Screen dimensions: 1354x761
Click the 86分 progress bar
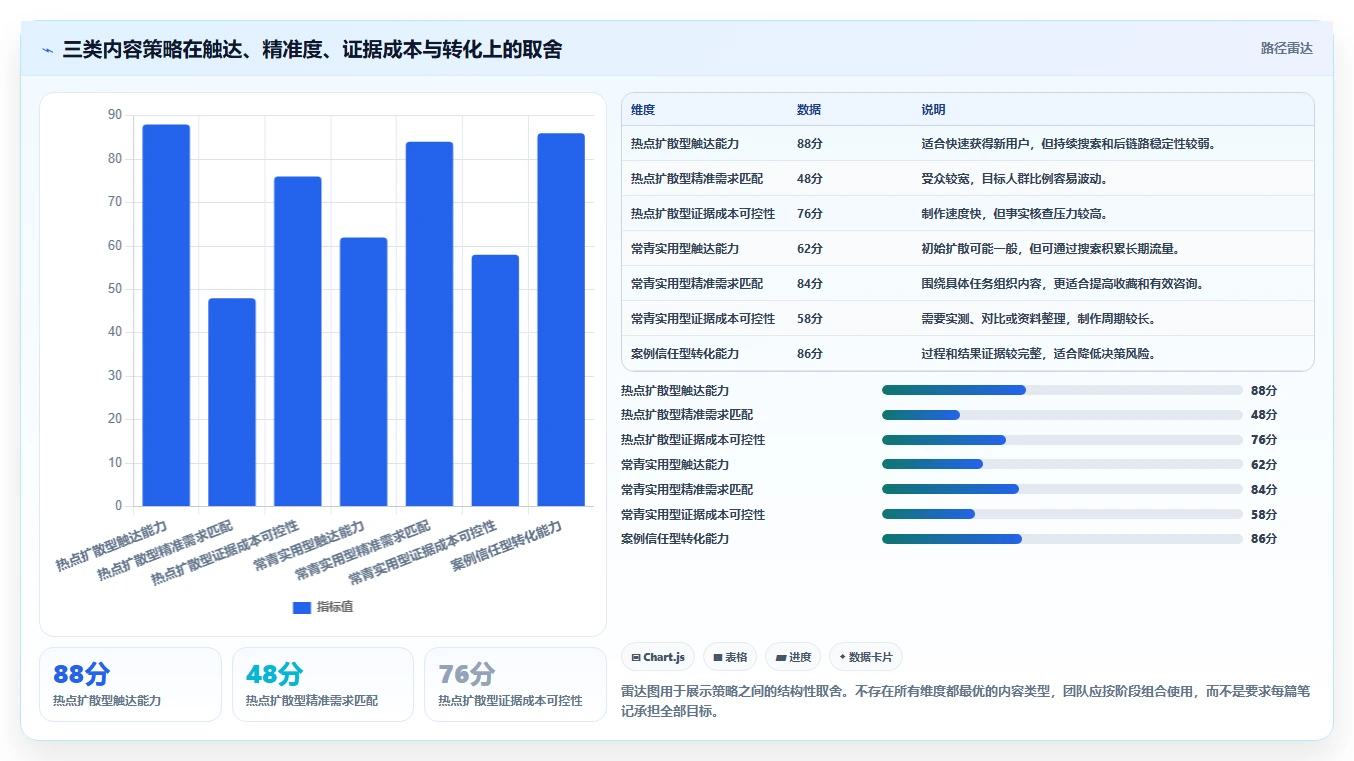1062,539
